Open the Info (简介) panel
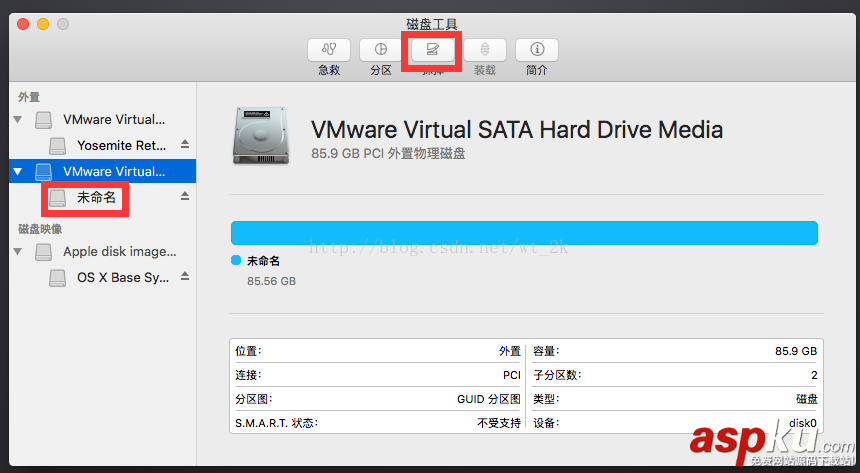The height and width of the screenshot is (473, 860). [x=537, y=49]
